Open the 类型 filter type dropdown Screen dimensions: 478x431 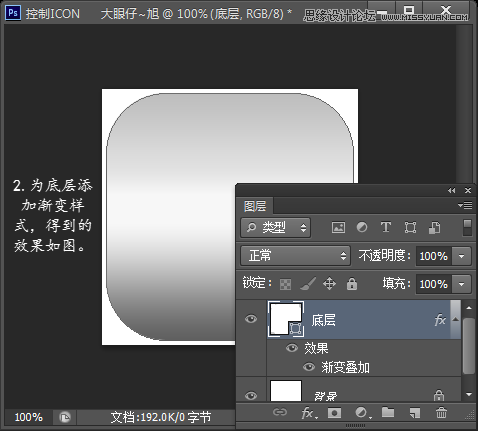click(x=276, y=228)
